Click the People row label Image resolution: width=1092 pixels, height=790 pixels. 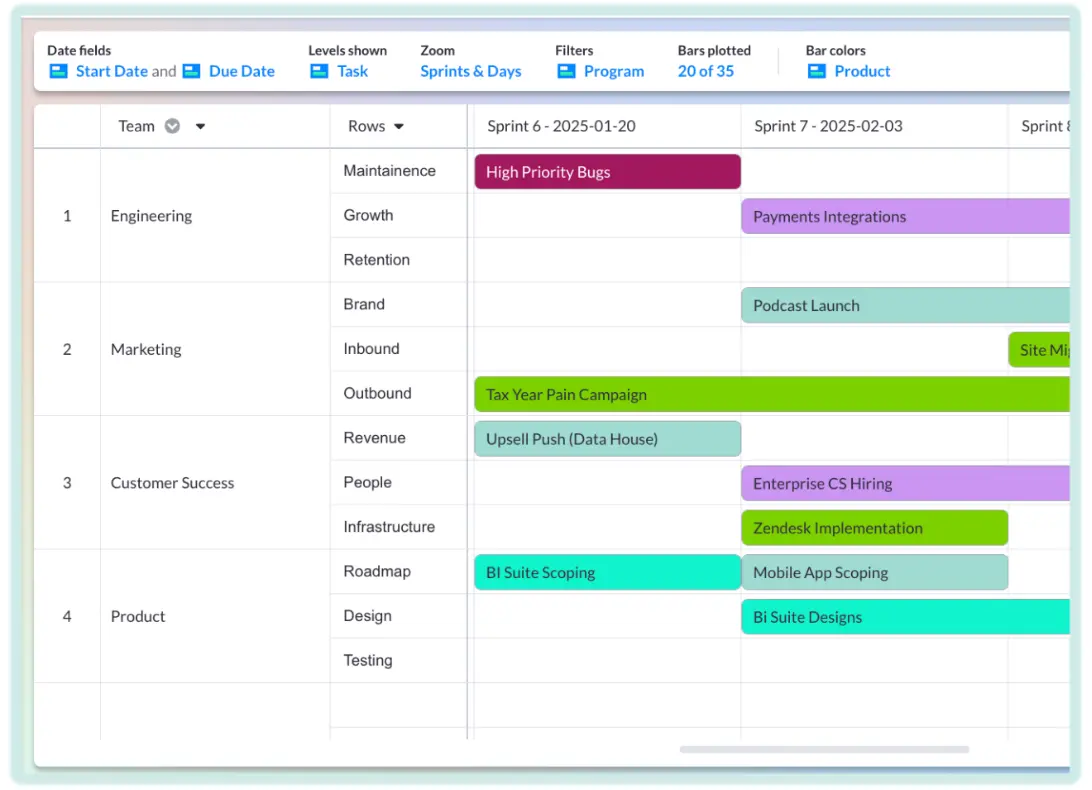click(368, 483)
